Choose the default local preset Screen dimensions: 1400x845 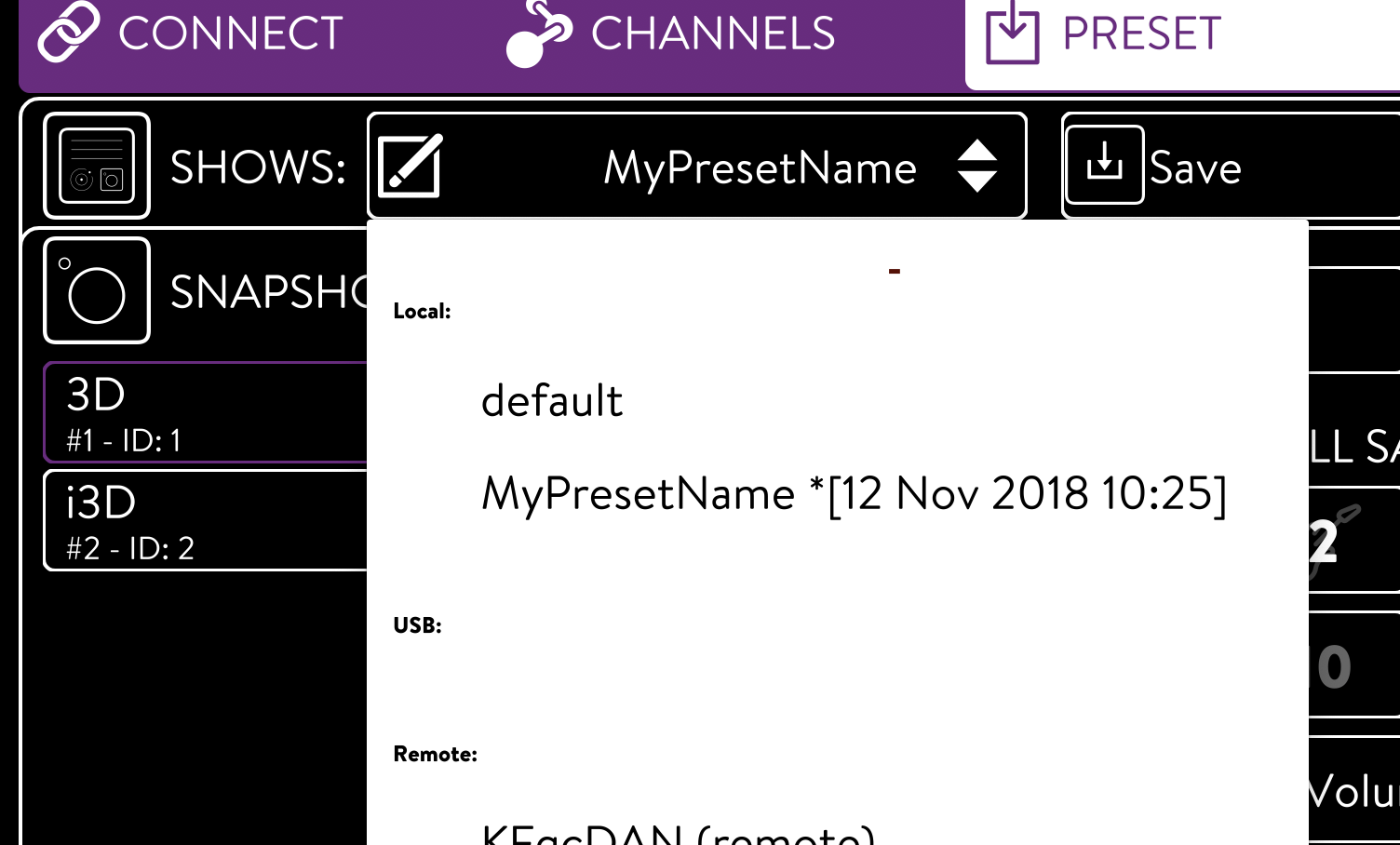pos(551,401)
